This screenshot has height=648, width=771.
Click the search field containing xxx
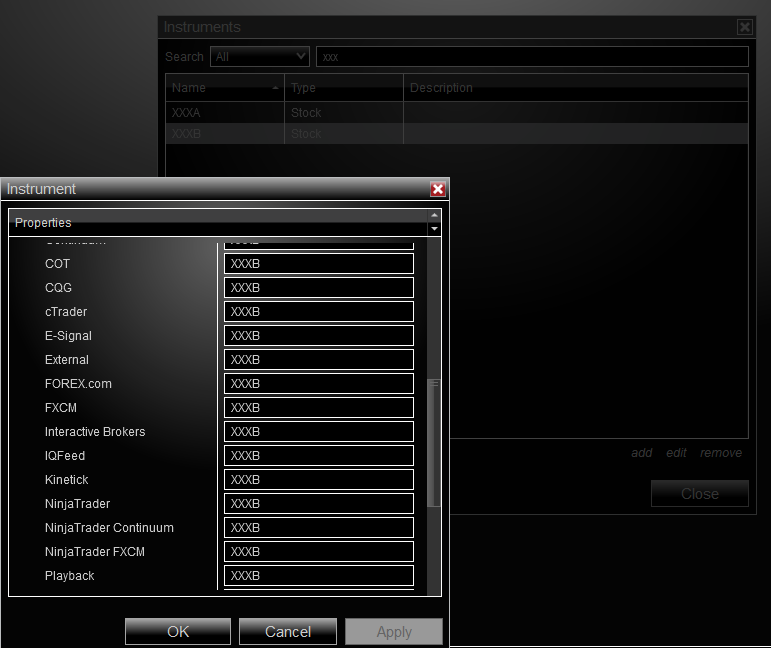coord(533,57)
